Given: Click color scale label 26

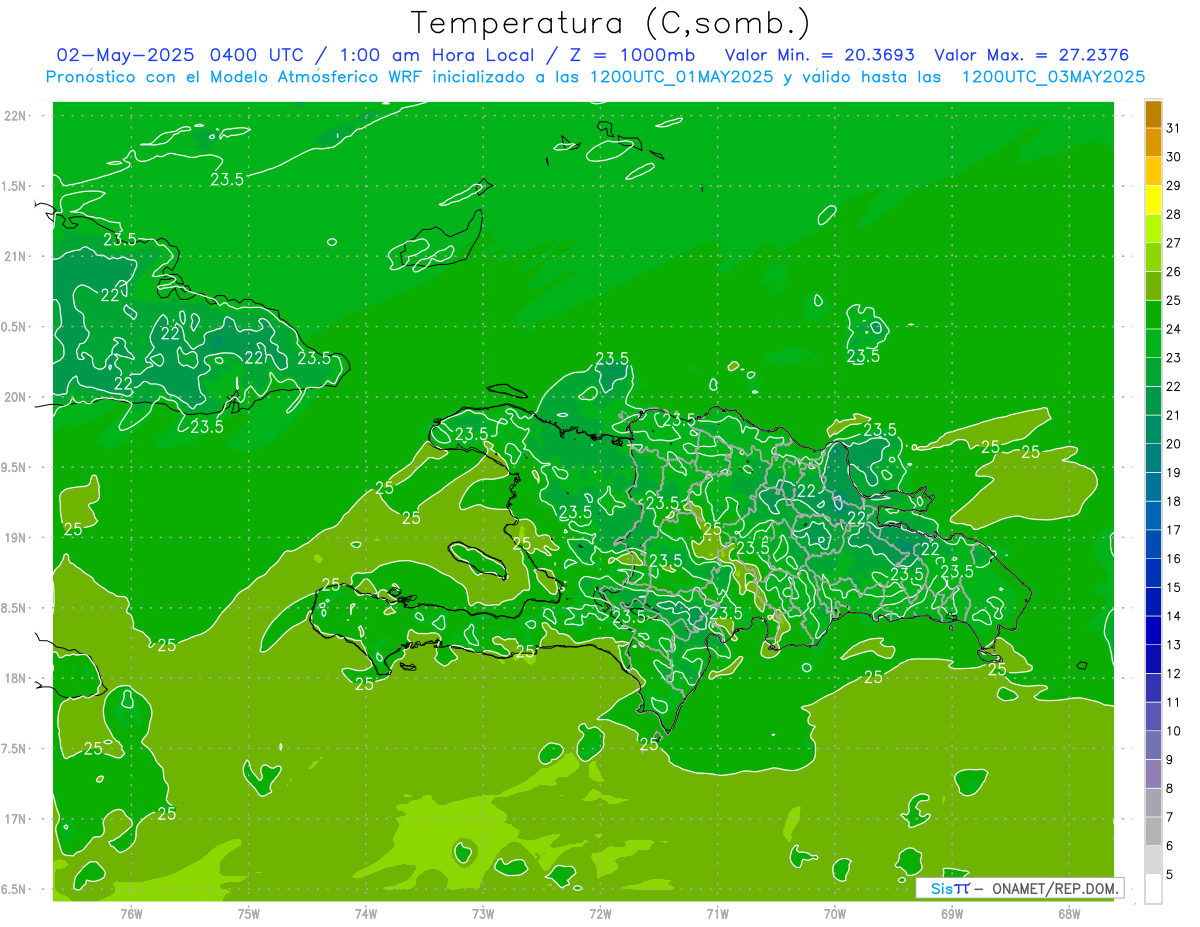Looking at the screenshot, I should click(x=1173, y=272).
